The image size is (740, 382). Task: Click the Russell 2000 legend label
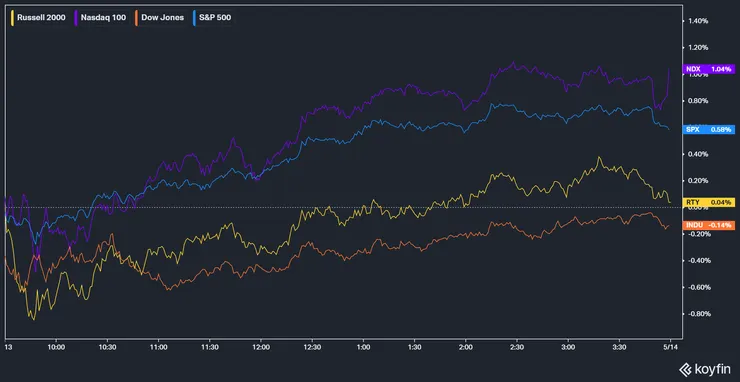click(x=41, y=18)
